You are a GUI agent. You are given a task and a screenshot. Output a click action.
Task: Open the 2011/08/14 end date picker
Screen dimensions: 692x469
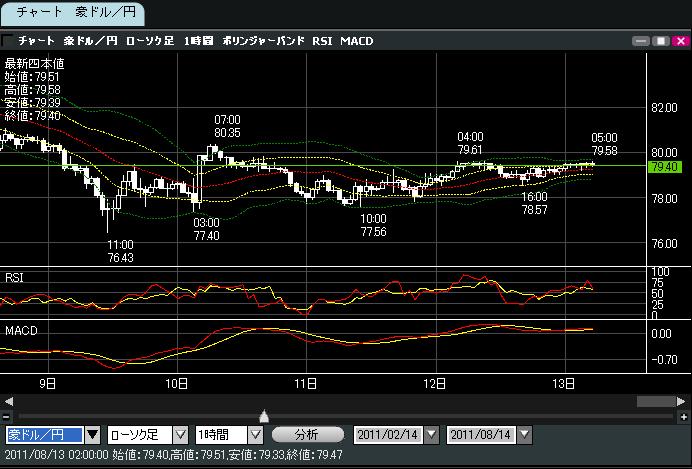(523, 435)
